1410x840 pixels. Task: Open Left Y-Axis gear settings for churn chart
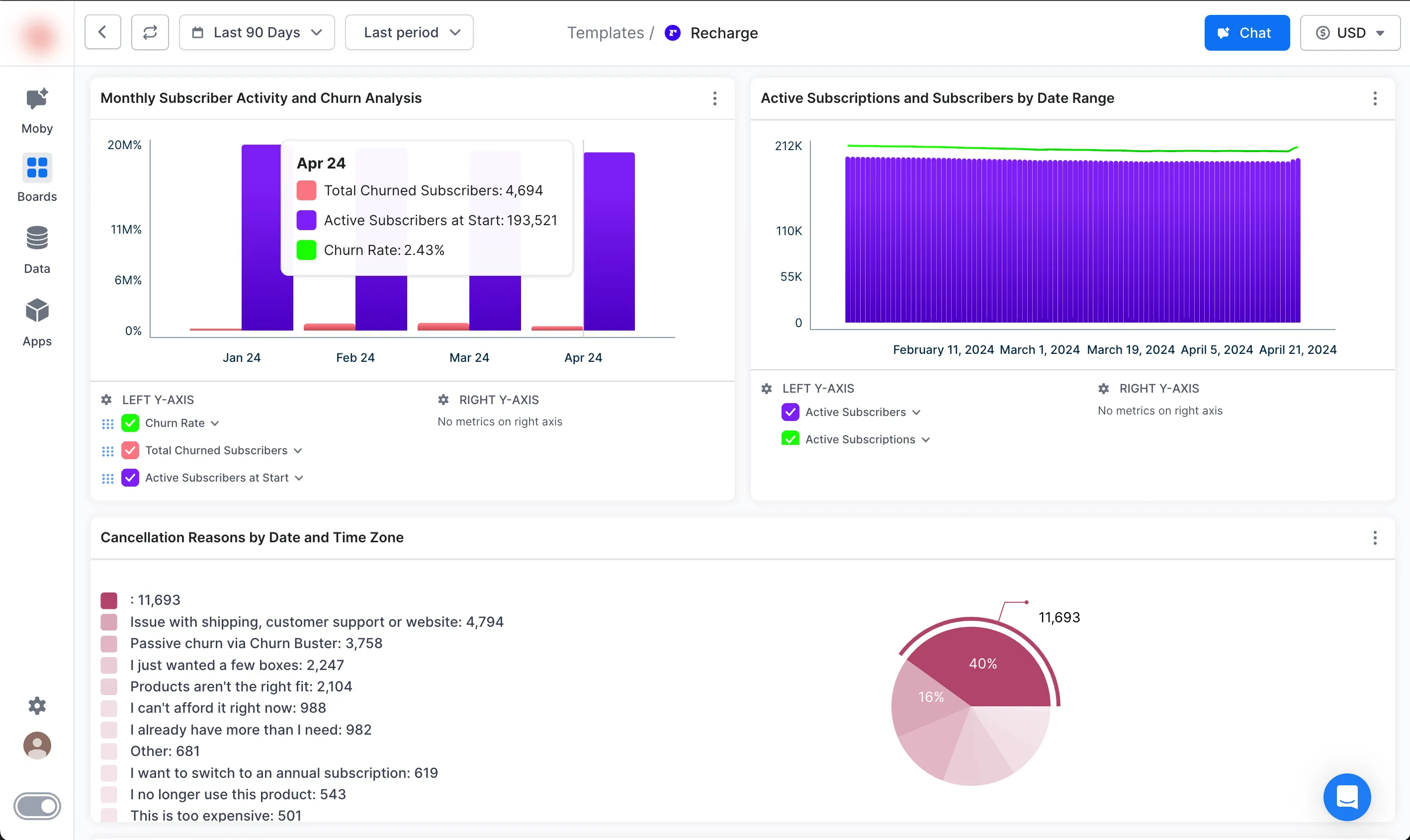(106, 400)
